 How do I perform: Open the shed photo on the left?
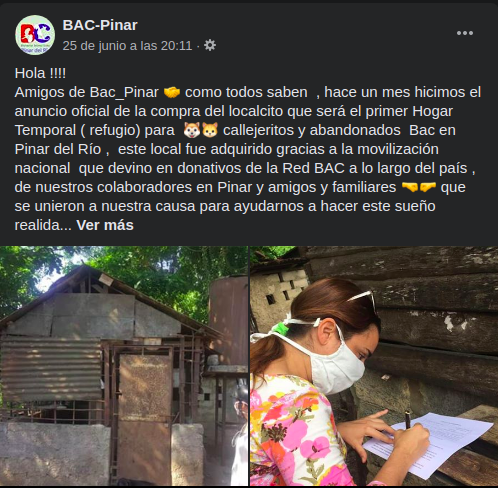[x=124, y=366]
